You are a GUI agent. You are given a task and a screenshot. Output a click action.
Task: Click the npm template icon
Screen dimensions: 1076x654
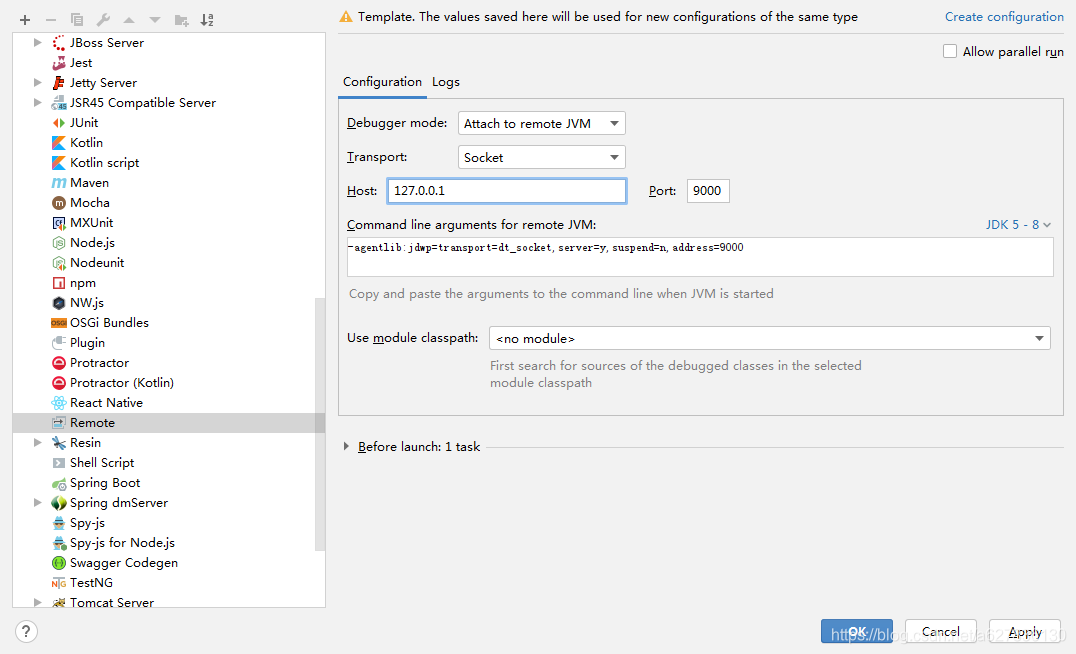pos(59,283)
